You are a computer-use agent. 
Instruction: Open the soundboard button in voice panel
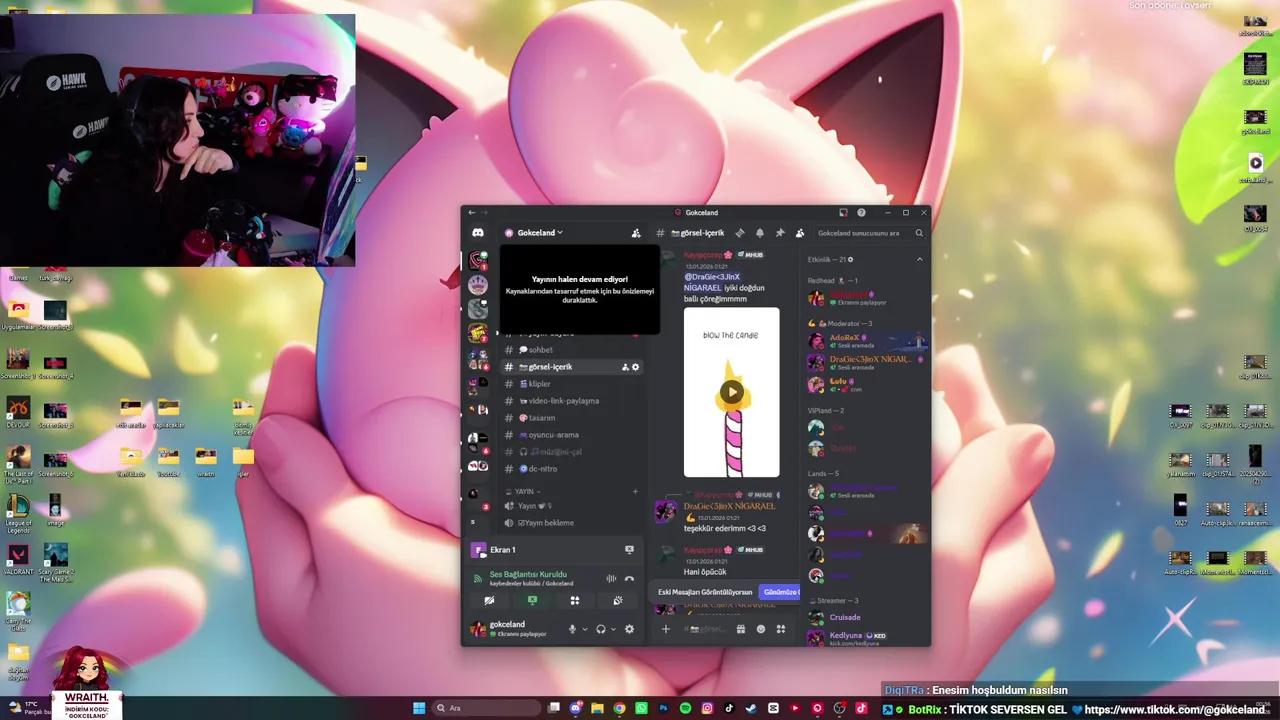coord(618,600)
